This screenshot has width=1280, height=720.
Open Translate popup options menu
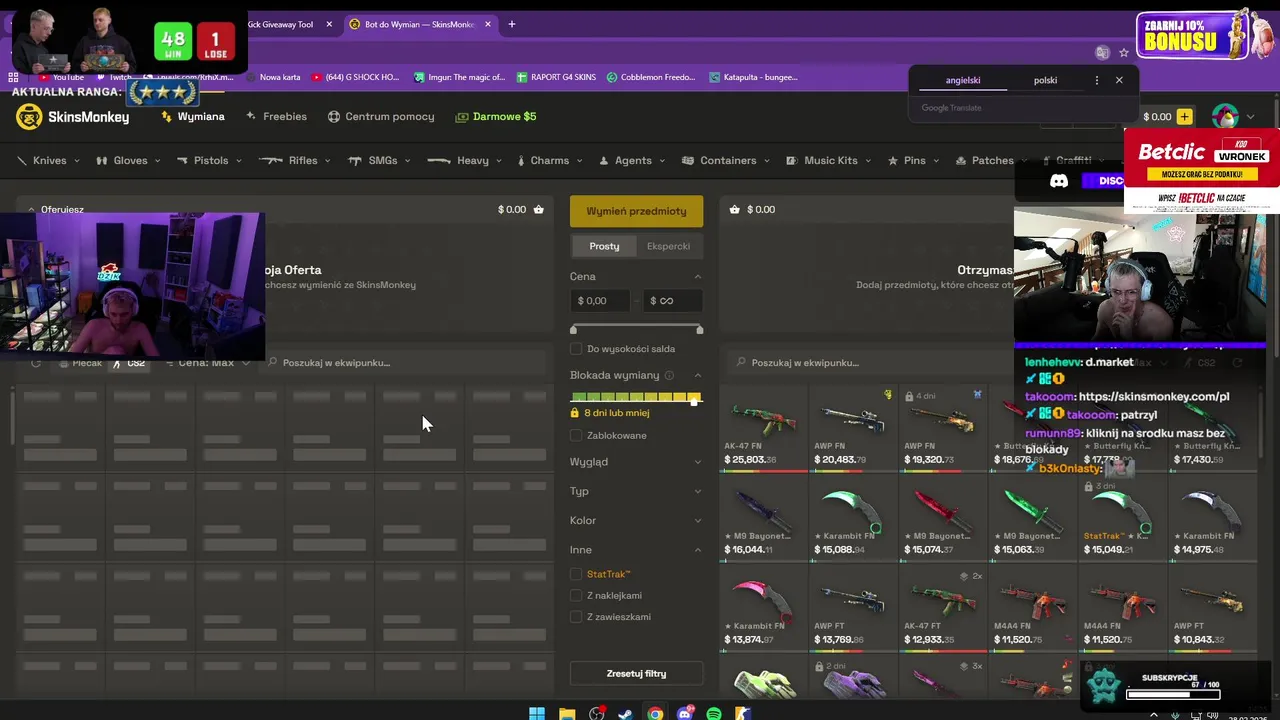point(1097,80)
